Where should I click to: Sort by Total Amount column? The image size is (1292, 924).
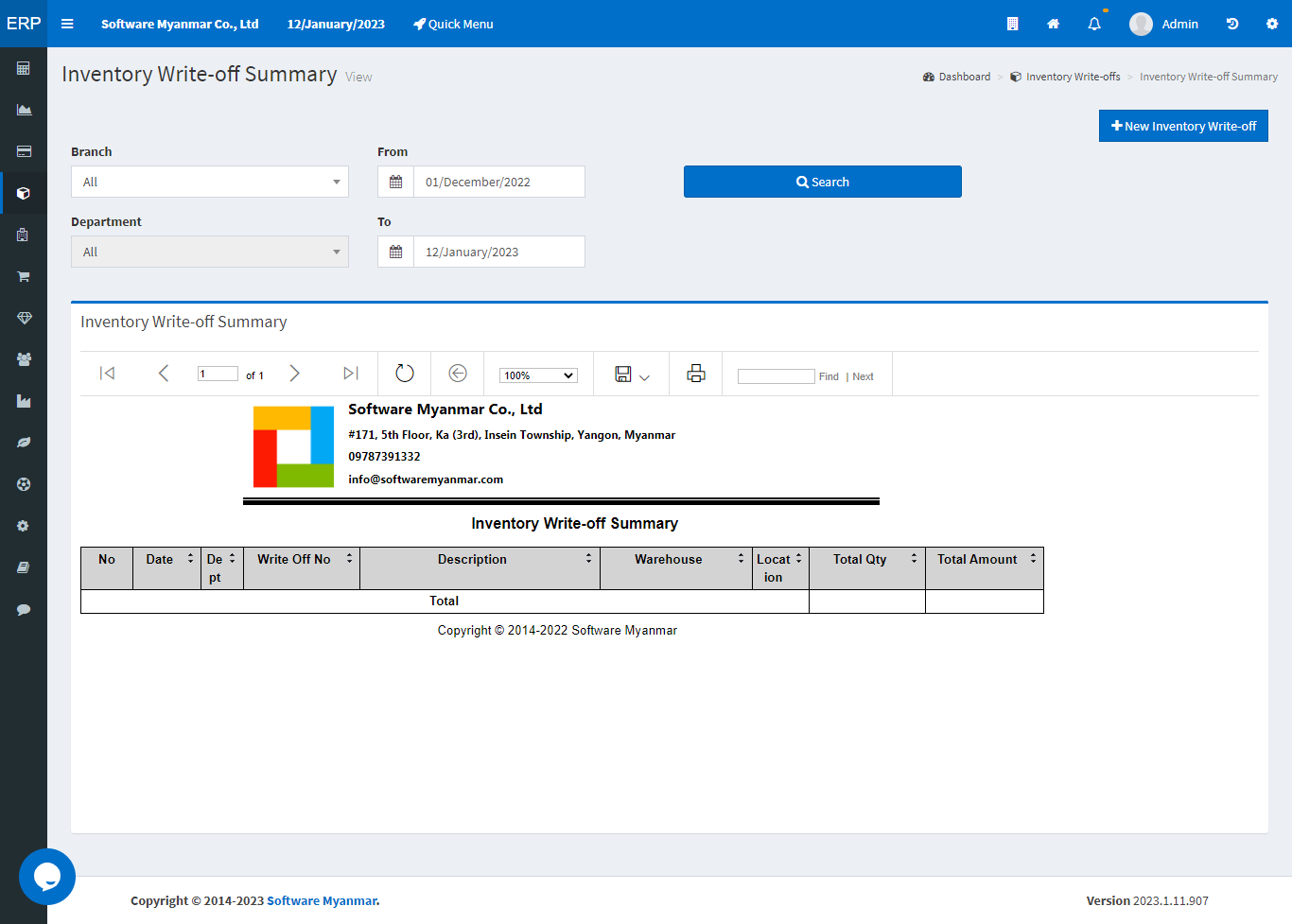1034,559
